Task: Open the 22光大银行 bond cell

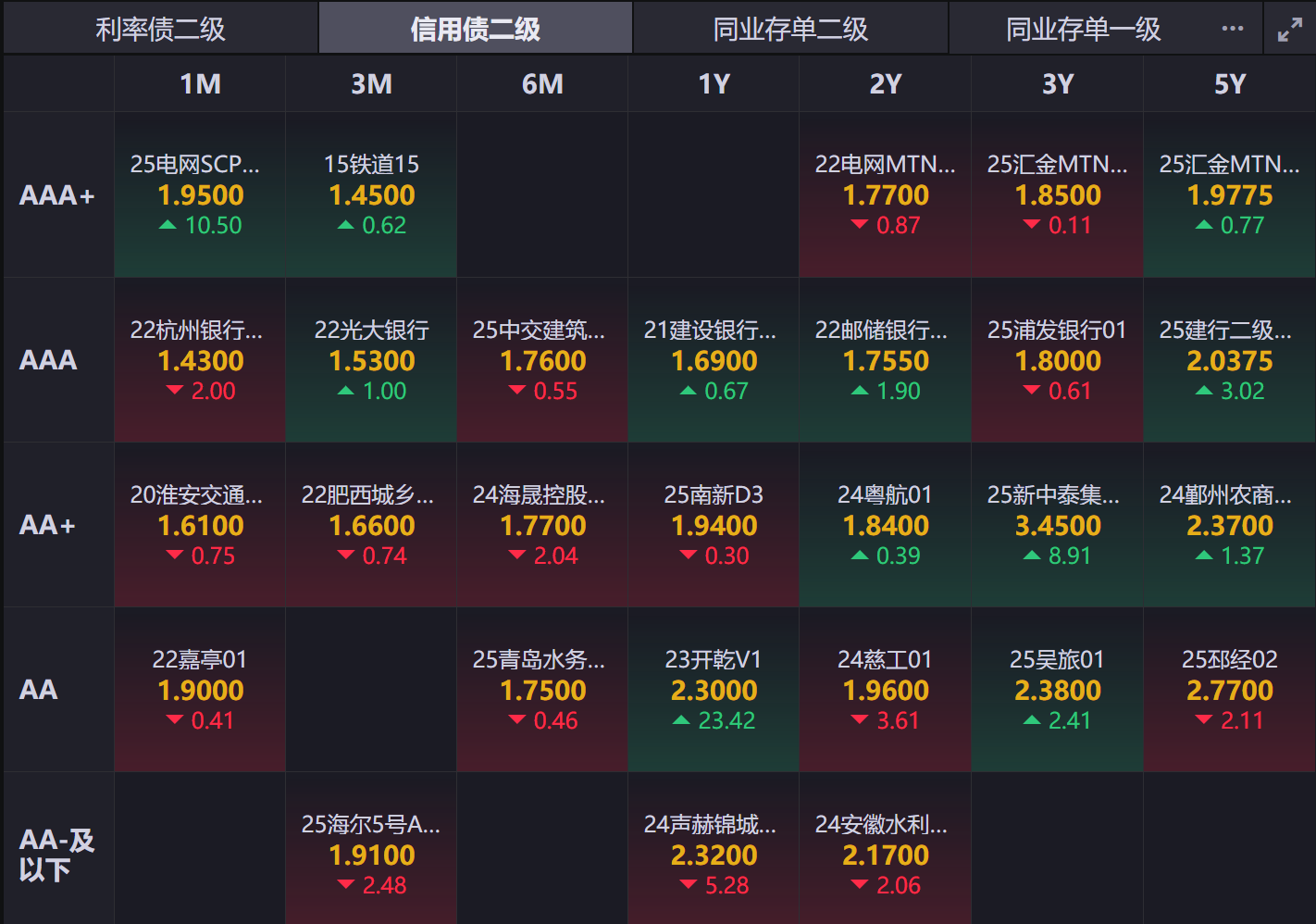Action: point(371,360)
